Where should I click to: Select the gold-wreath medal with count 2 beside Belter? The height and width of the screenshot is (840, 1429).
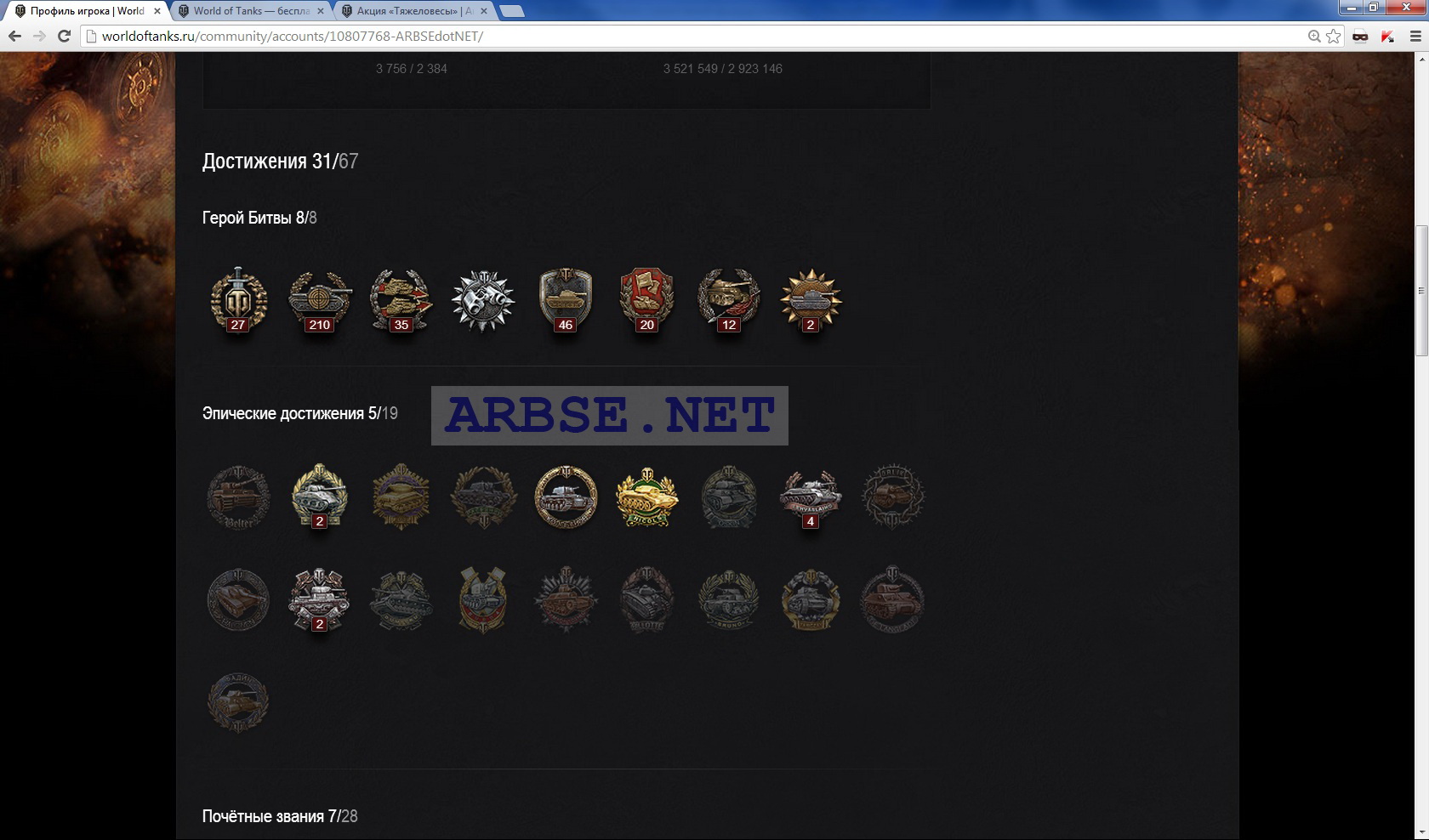click(320, 497)
